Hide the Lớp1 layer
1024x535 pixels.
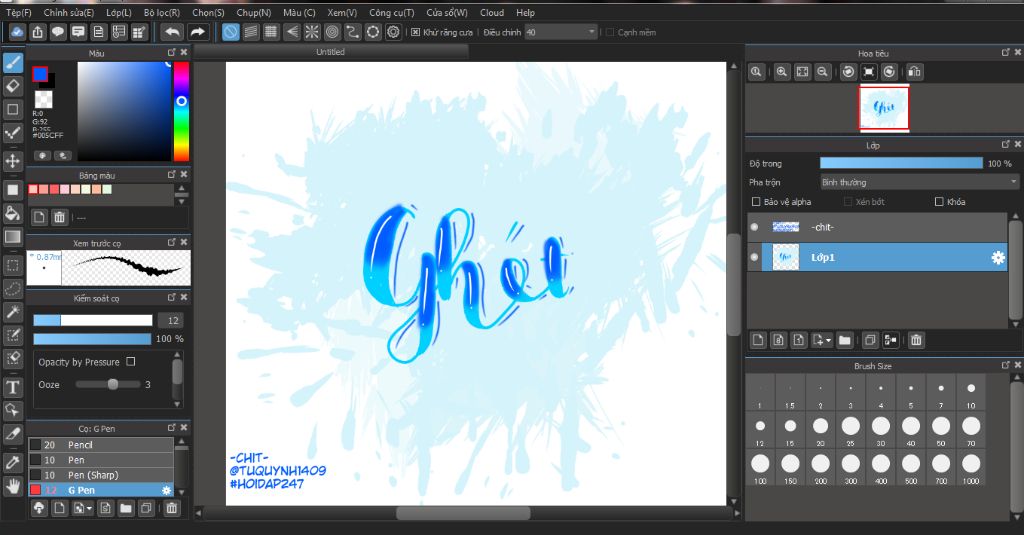click(754, 257)
